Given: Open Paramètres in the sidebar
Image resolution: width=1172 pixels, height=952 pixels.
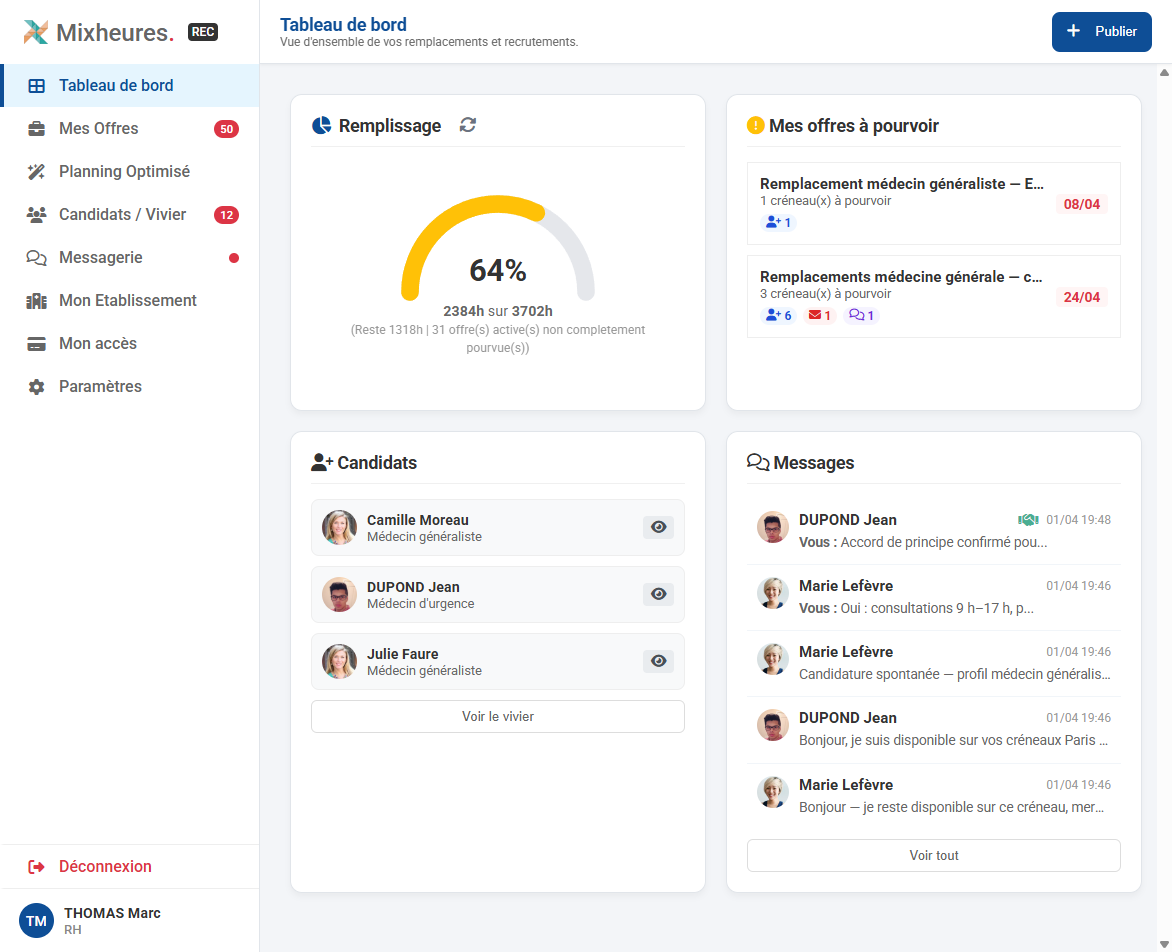Looking at the screenshot, I should 130,386.
